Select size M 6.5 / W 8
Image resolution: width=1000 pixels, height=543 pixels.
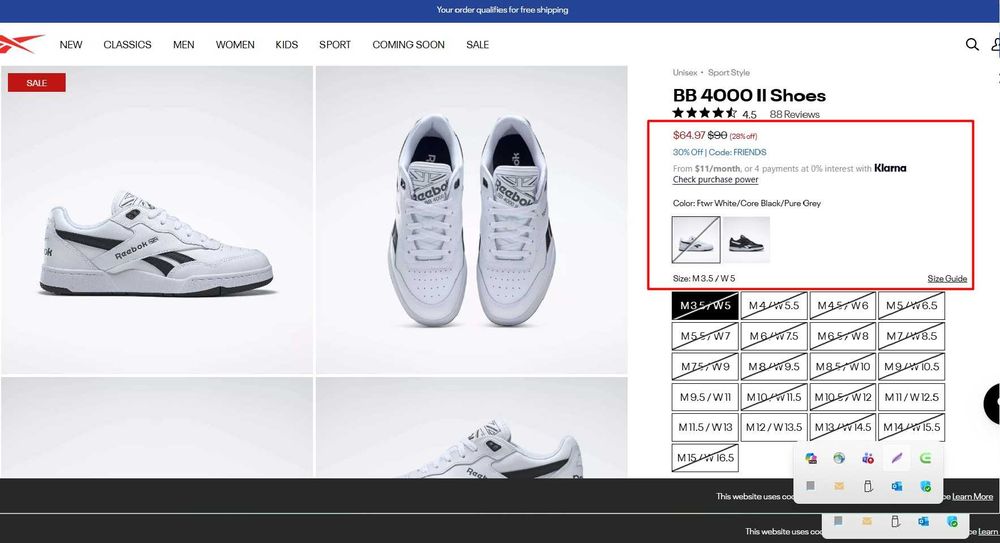coord(842,336)
